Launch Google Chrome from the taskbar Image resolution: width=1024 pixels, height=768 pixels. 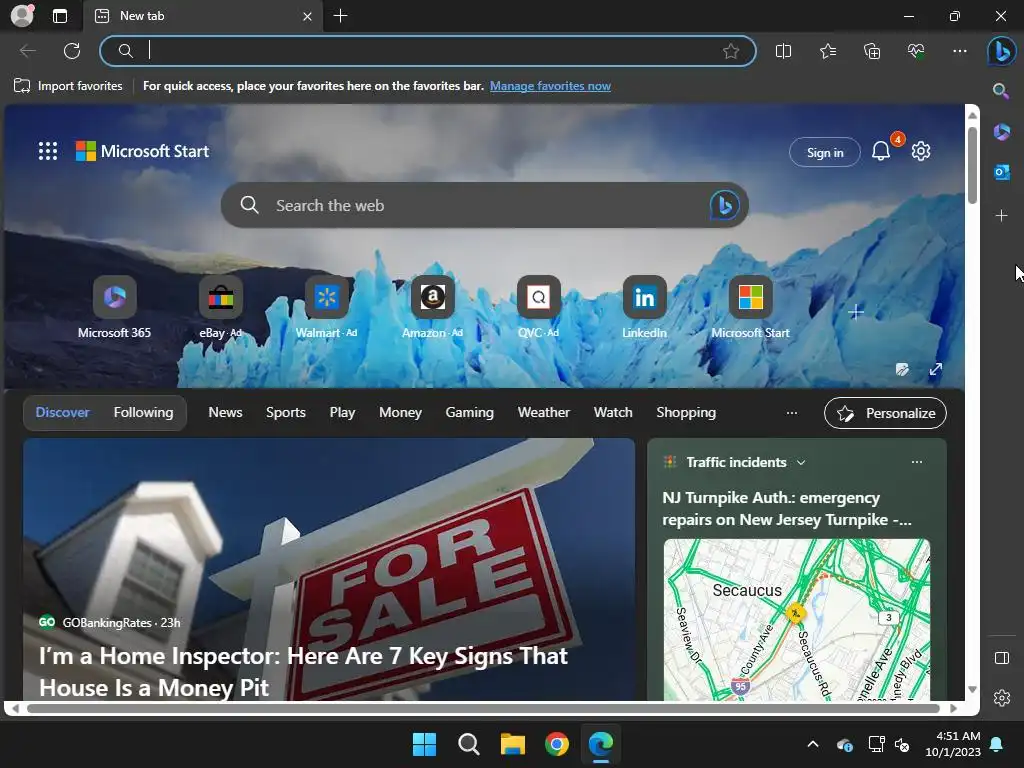(556, 744)
